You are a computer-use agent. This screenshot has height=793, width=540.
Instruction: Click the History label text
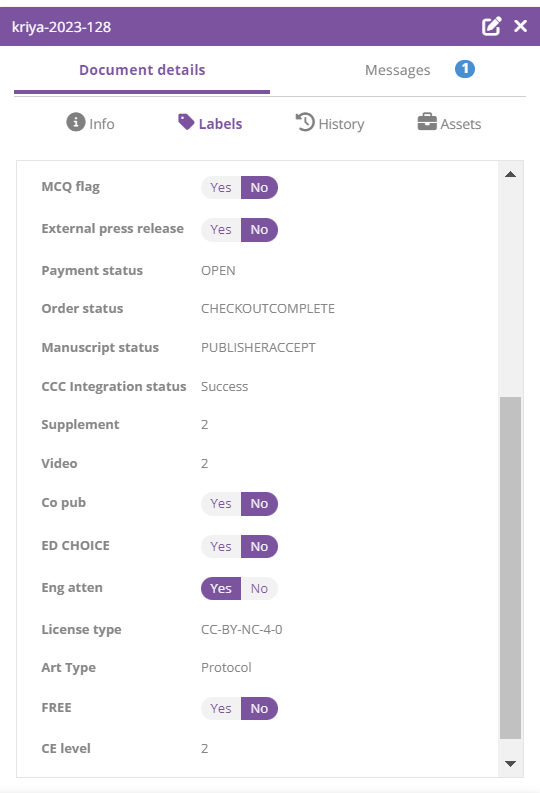click(x=341, y=124)
